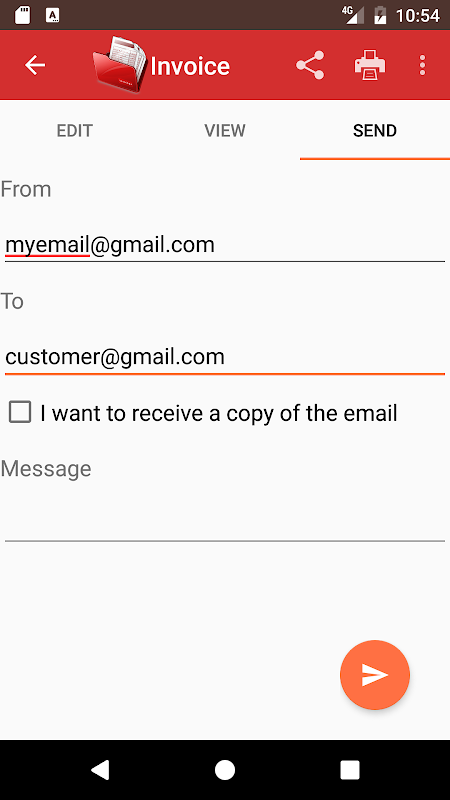This screenshot has width=450, height=800.
Task: Tap the back arrow in header
Action: (35, 65)
